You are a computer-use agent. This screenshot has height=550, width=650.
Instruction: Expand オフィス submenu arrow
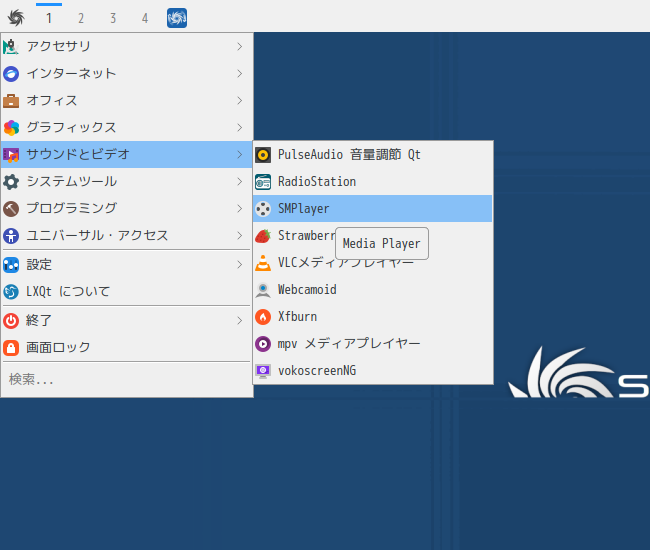(x=240, y=101)
